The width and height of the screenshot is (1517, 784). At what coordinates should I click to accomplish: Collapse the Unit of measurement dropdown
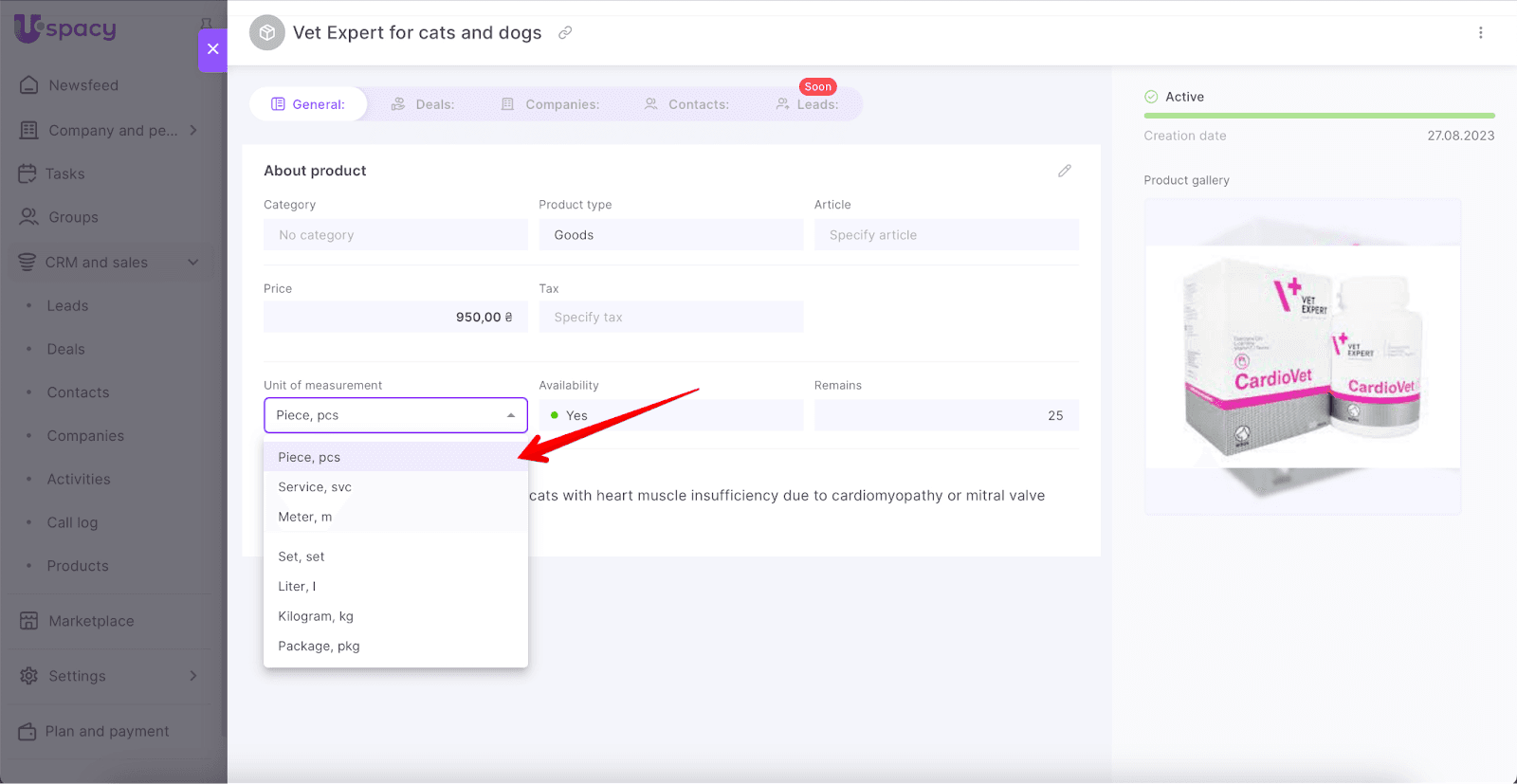510,415
